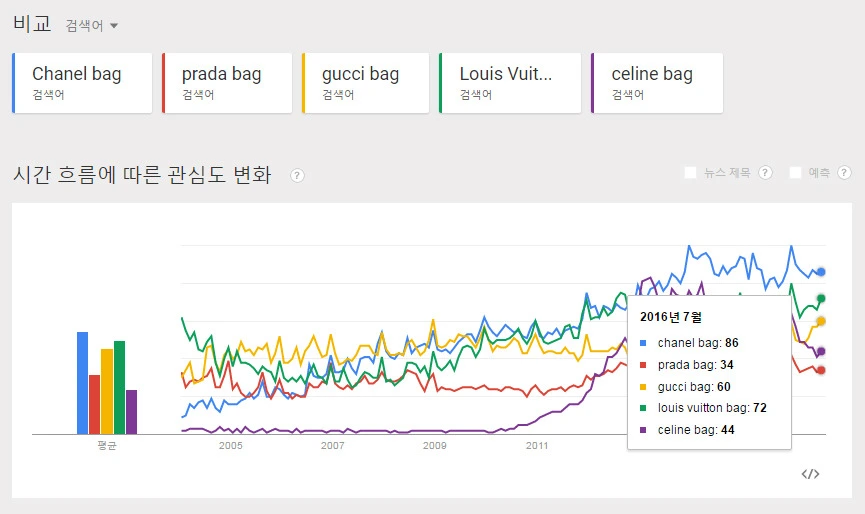Screen dimensions: 865x514
Task: Click the purple average bar in 평균 chart
Action: [x=131, y=412]
